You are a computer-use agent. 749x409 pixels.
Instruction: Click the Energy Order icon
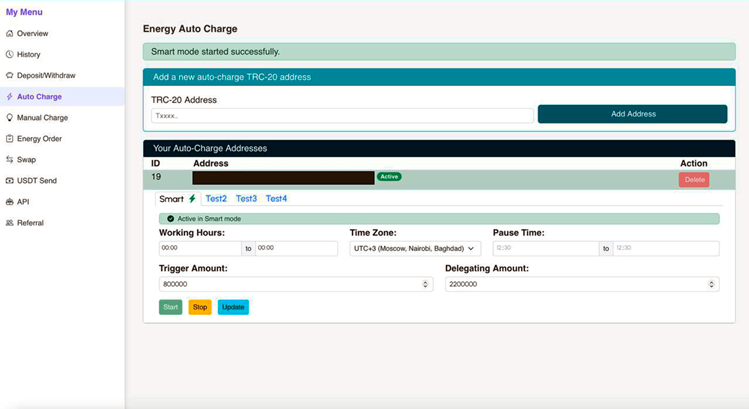(x=10, y=138)
